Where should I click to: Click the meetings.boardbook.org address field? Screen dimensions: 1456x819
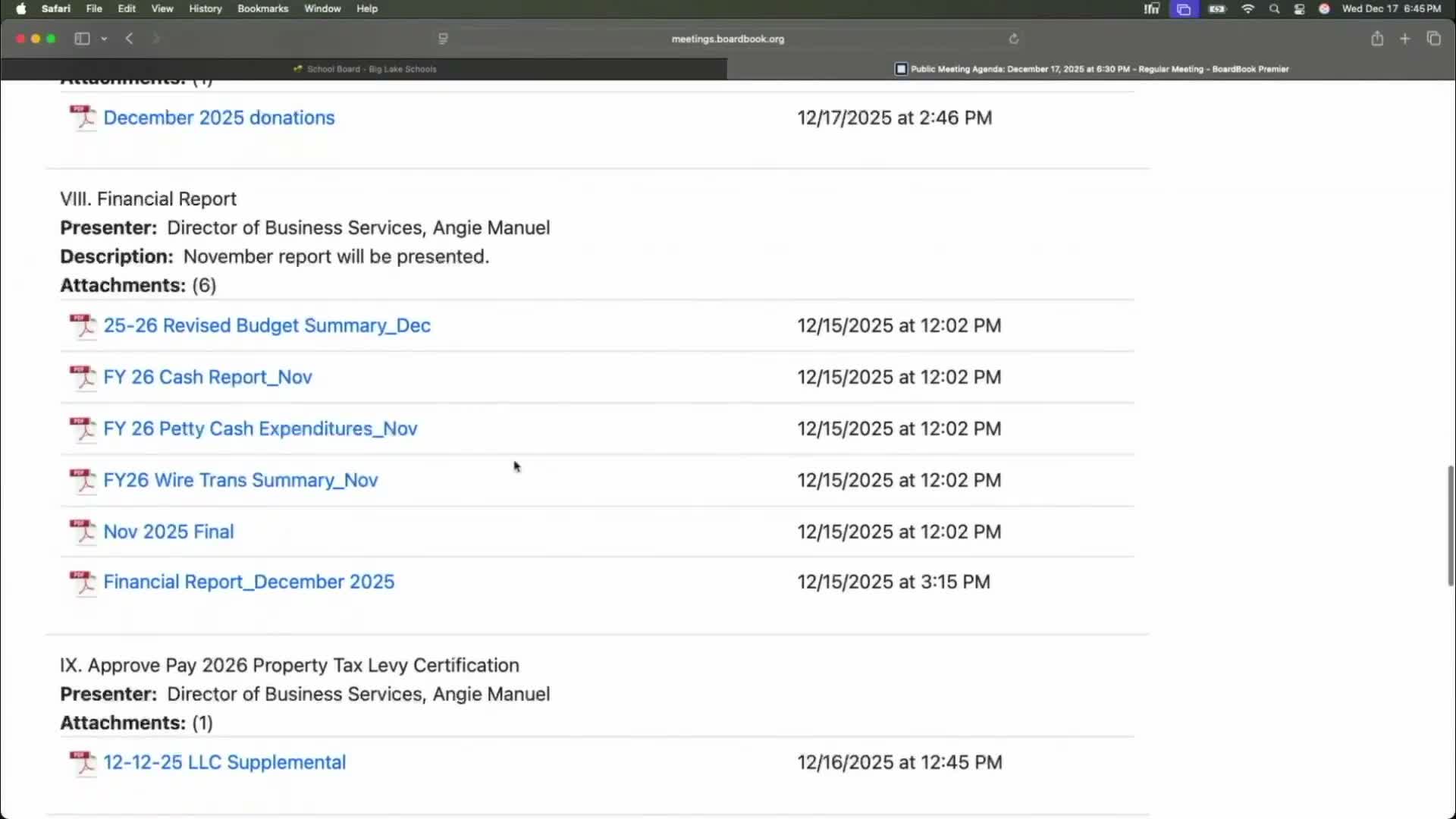click(x=727, y=39)
